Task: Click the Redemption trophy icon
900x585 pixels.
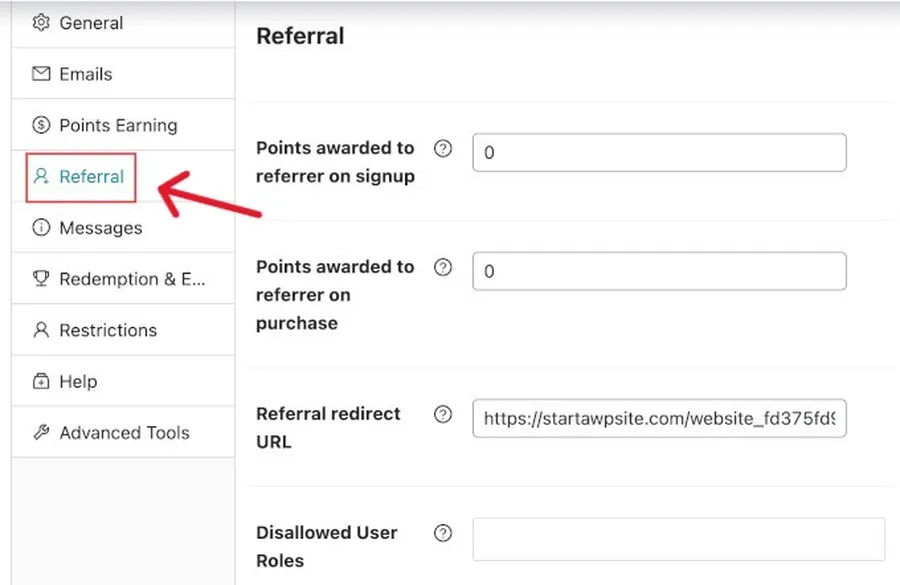Action: coord(39,279)
